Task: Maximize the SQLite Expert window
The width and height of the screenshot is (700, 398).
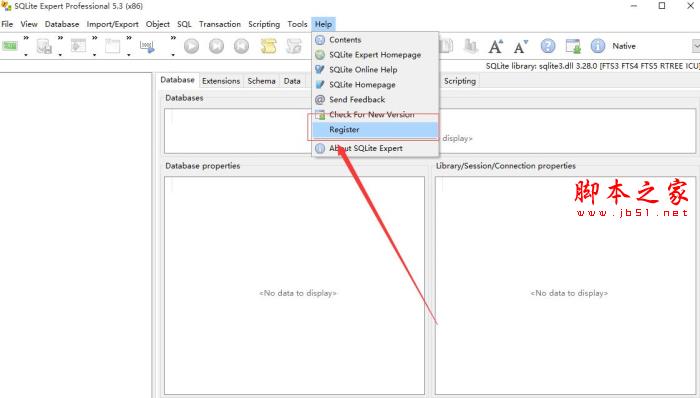Action: point(662,6)
